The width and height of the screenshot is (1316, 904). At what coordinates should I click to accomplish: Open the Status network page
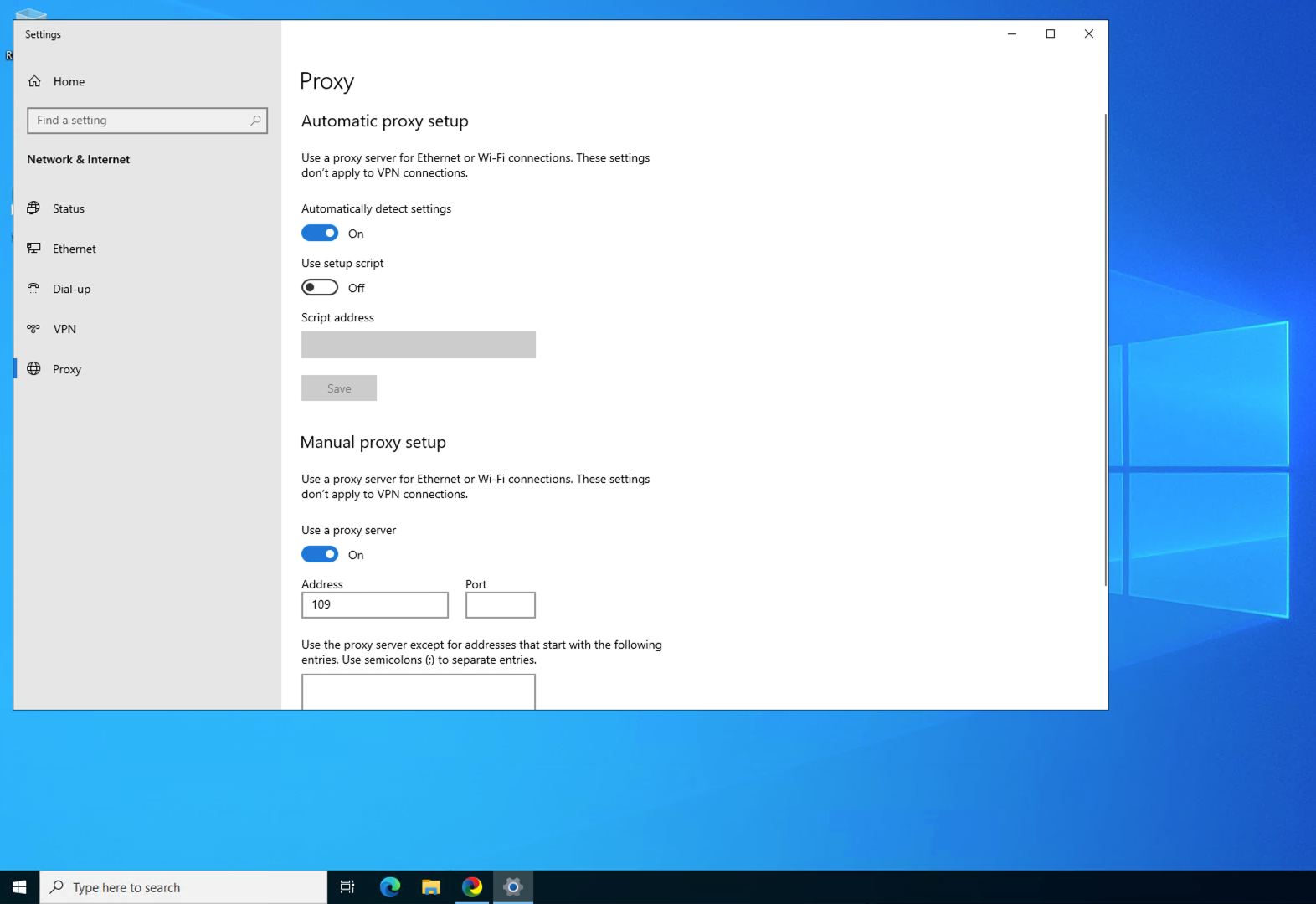click(68, 208)
